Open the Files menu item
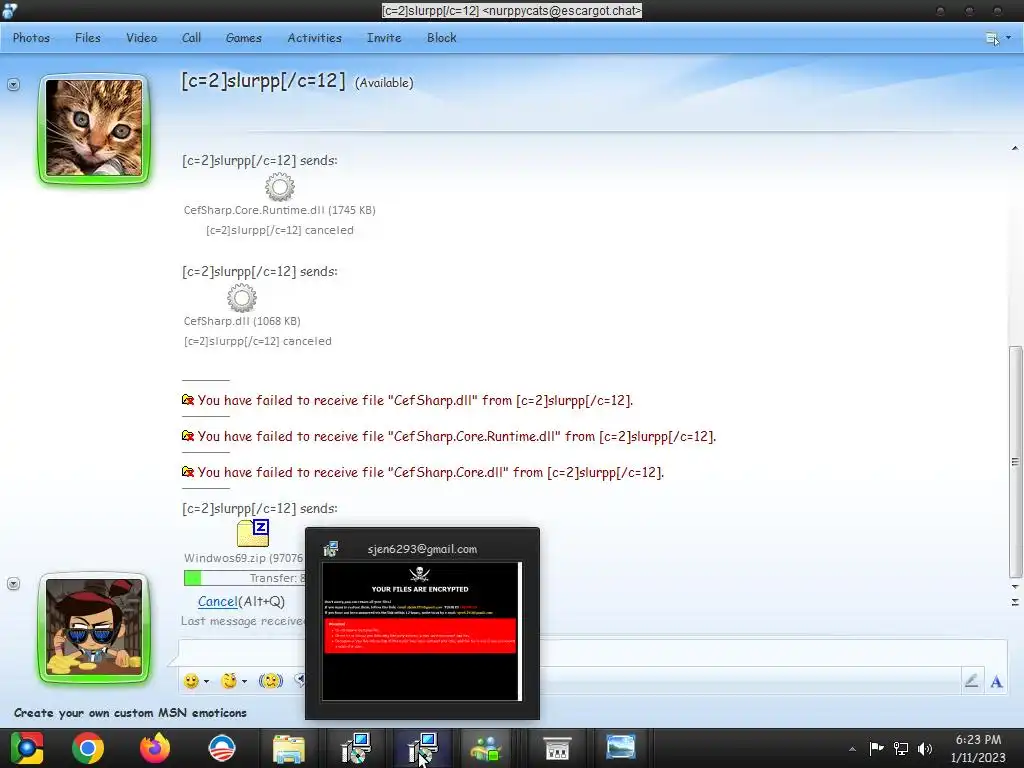 coord(88,38)
